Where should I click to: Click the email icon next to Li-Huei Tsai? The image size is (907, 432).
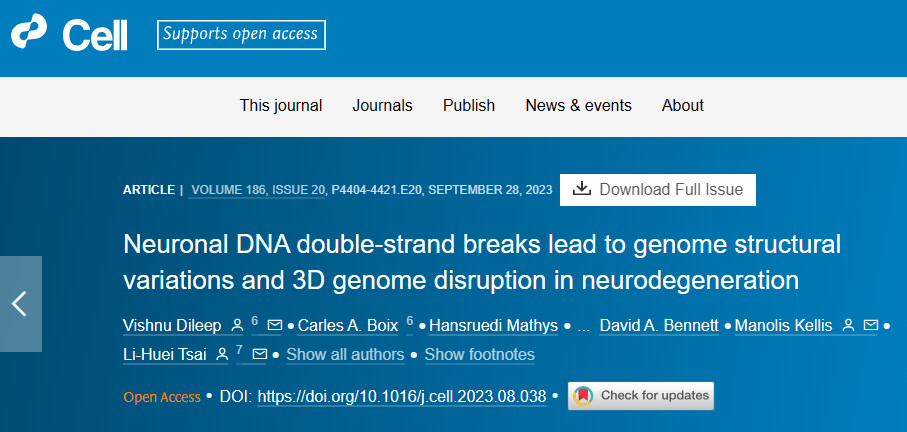coord(259,355)
